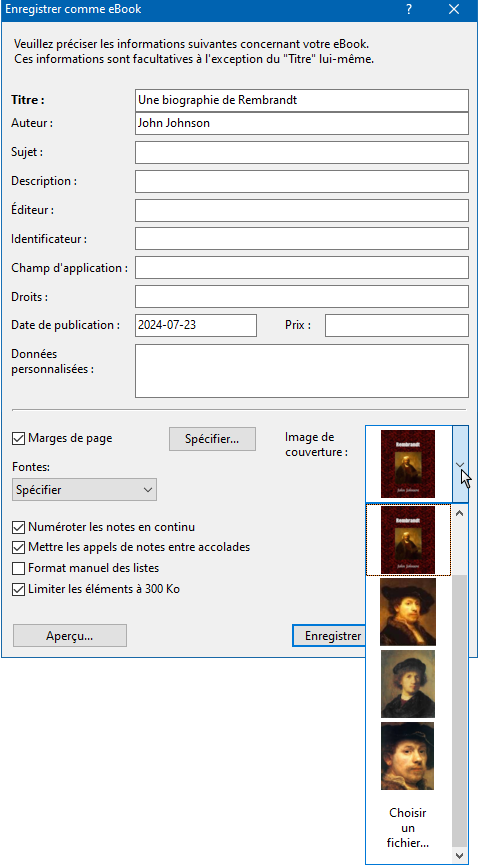Disable Limiter les éléments à 300 Ko
This screenshot has height=866, width=479.
pos(18,589)
